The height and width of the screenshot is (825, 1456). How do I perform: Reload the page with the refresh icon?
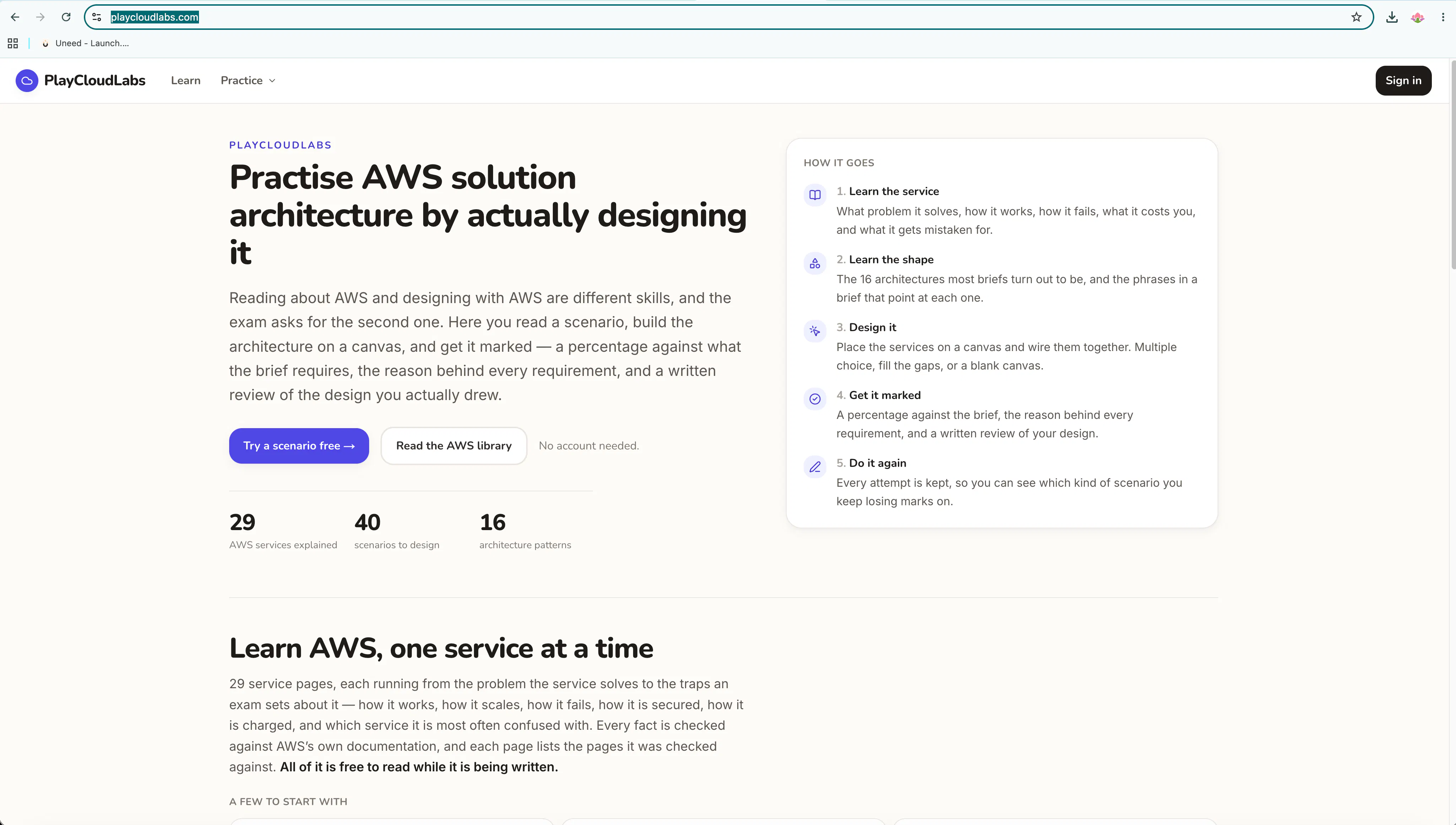(x=66, y=17)
